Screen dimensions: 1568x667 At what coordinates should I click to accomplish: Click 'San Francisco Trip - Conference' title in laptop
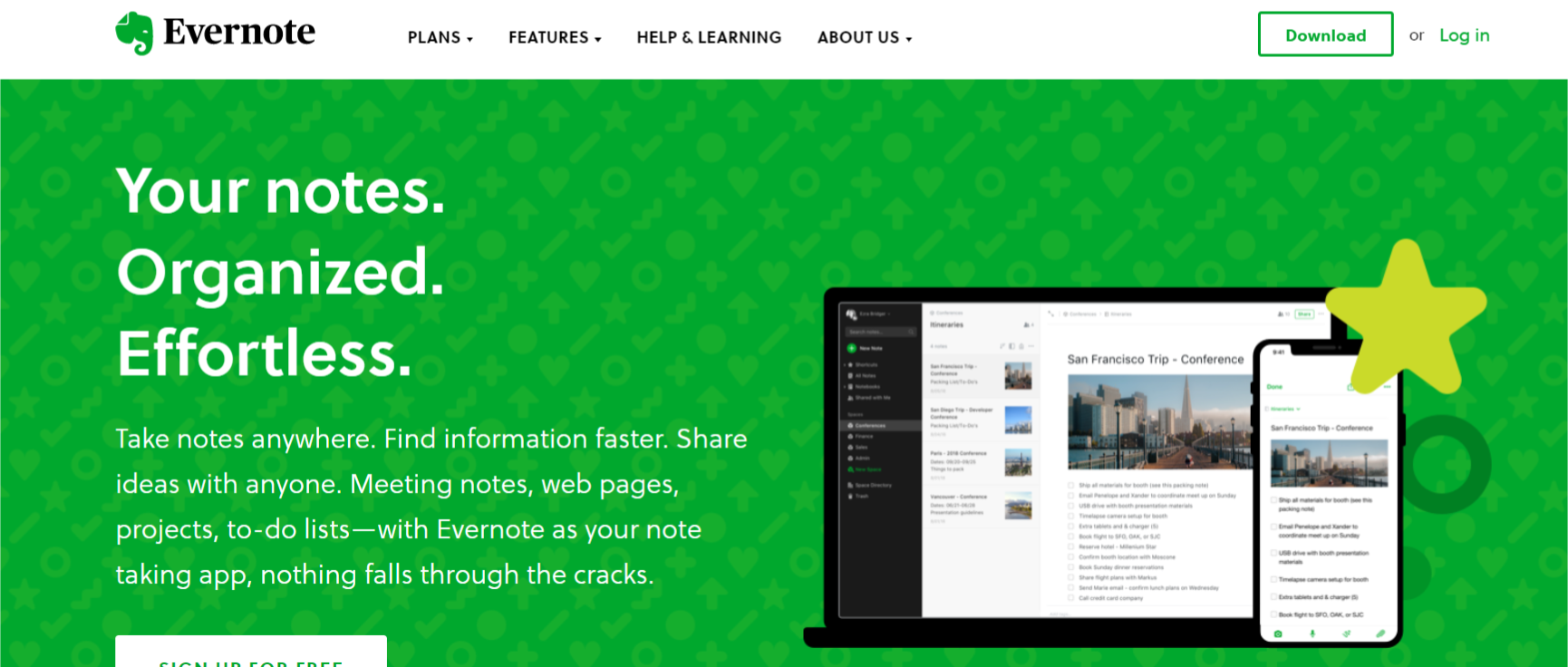point(1156,359)
